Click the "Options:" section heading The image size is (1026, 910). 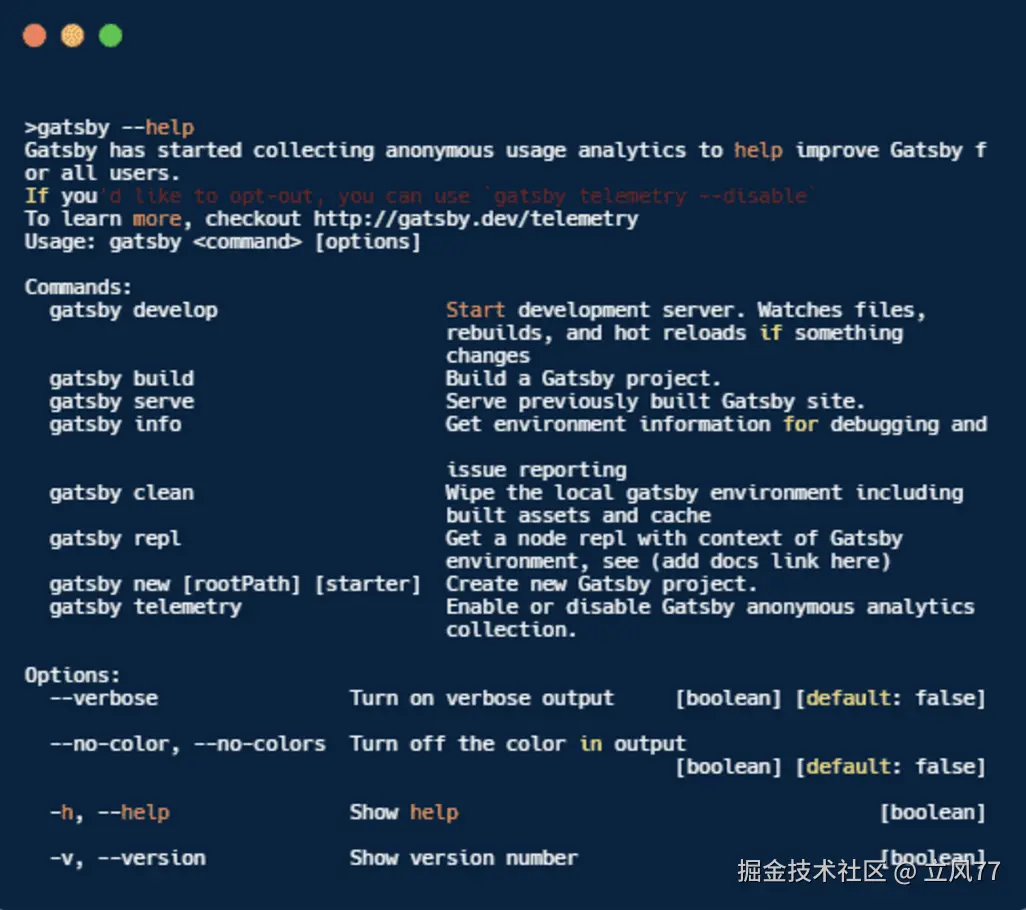pyautogui.click(x=72, y=676)
